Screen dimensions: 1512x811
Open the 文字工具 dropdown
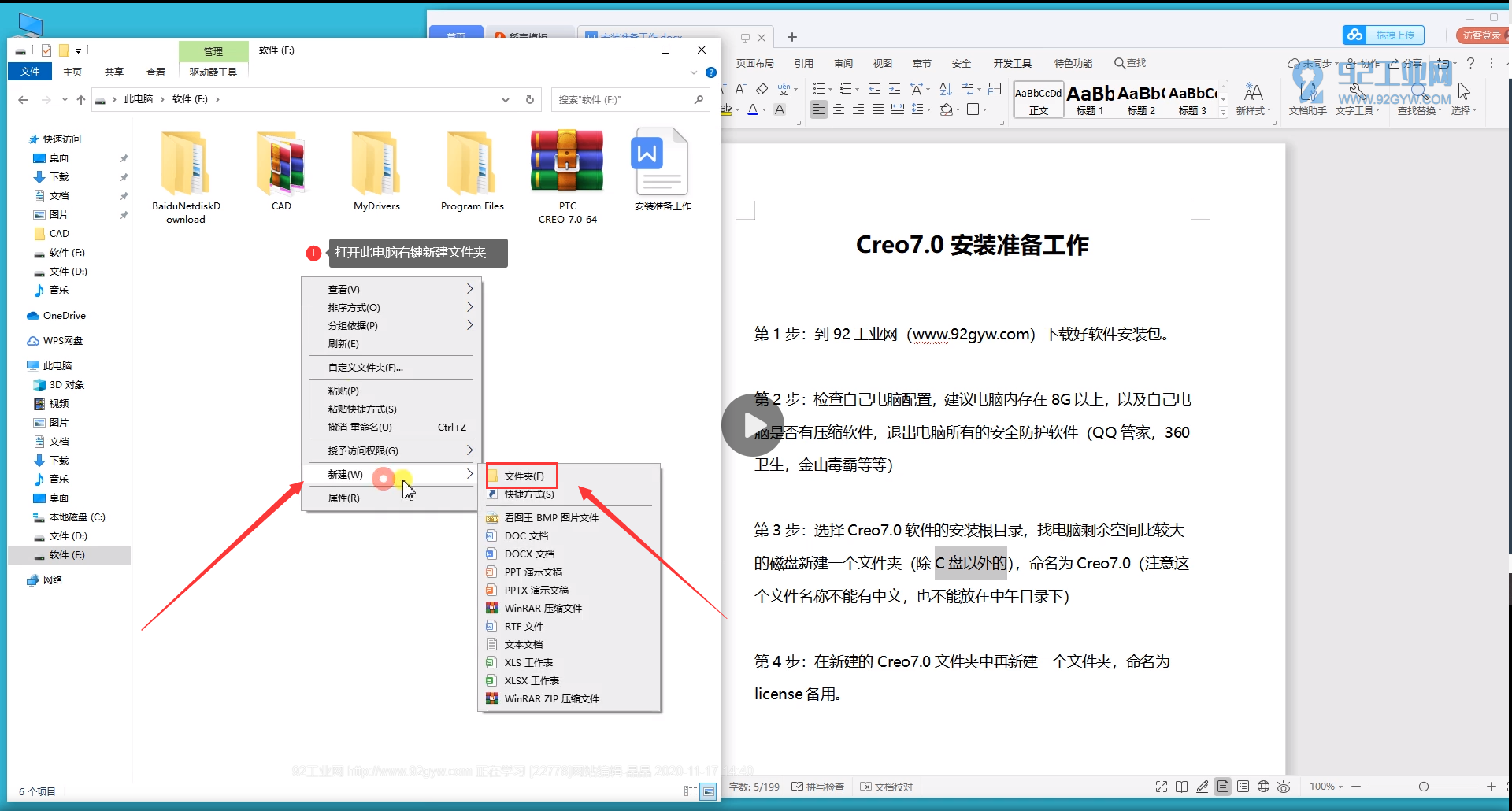click(1358, 111)
